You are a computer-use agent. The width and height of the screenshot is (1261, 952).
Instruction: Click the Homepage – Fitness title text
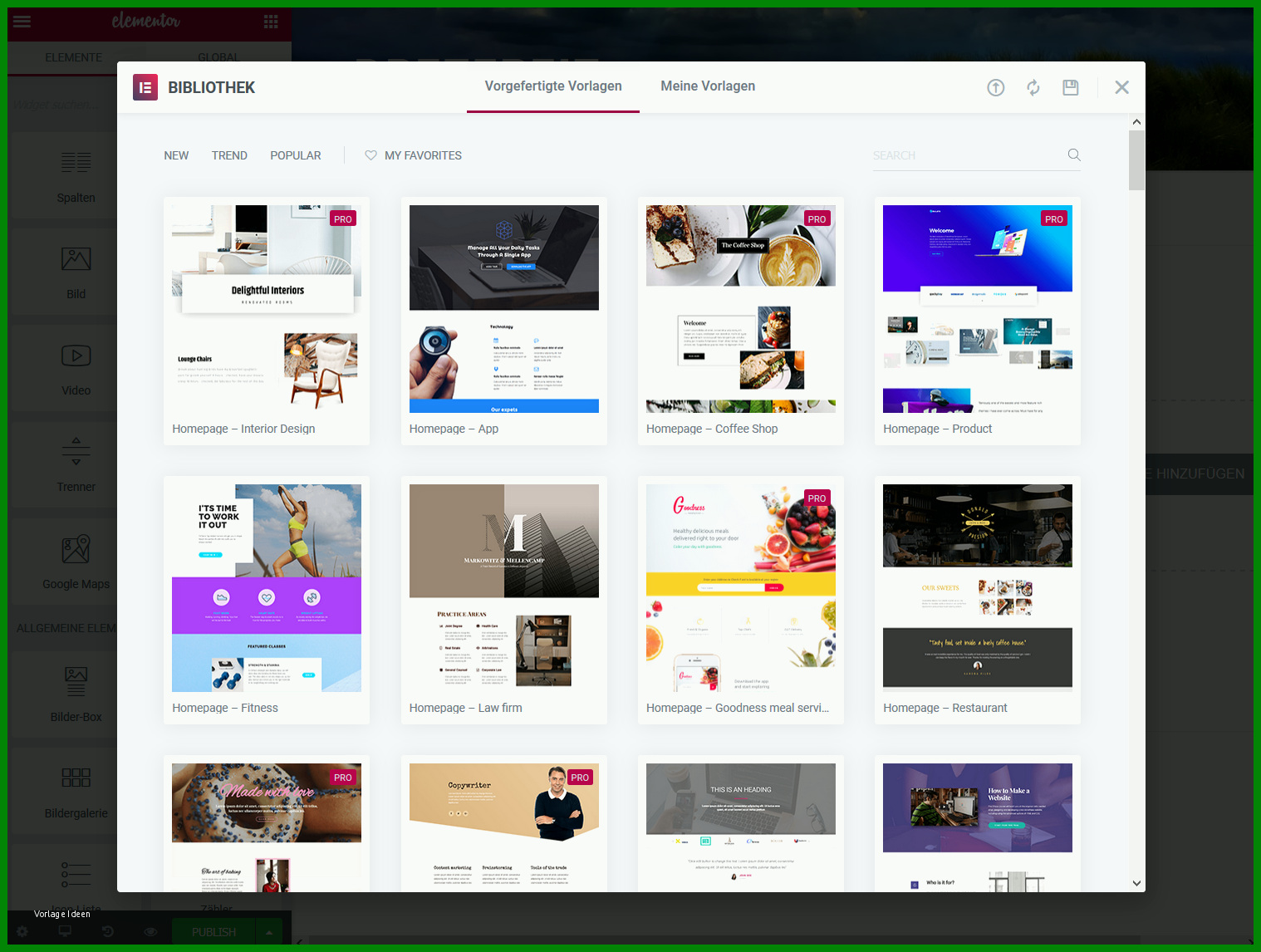225,708
